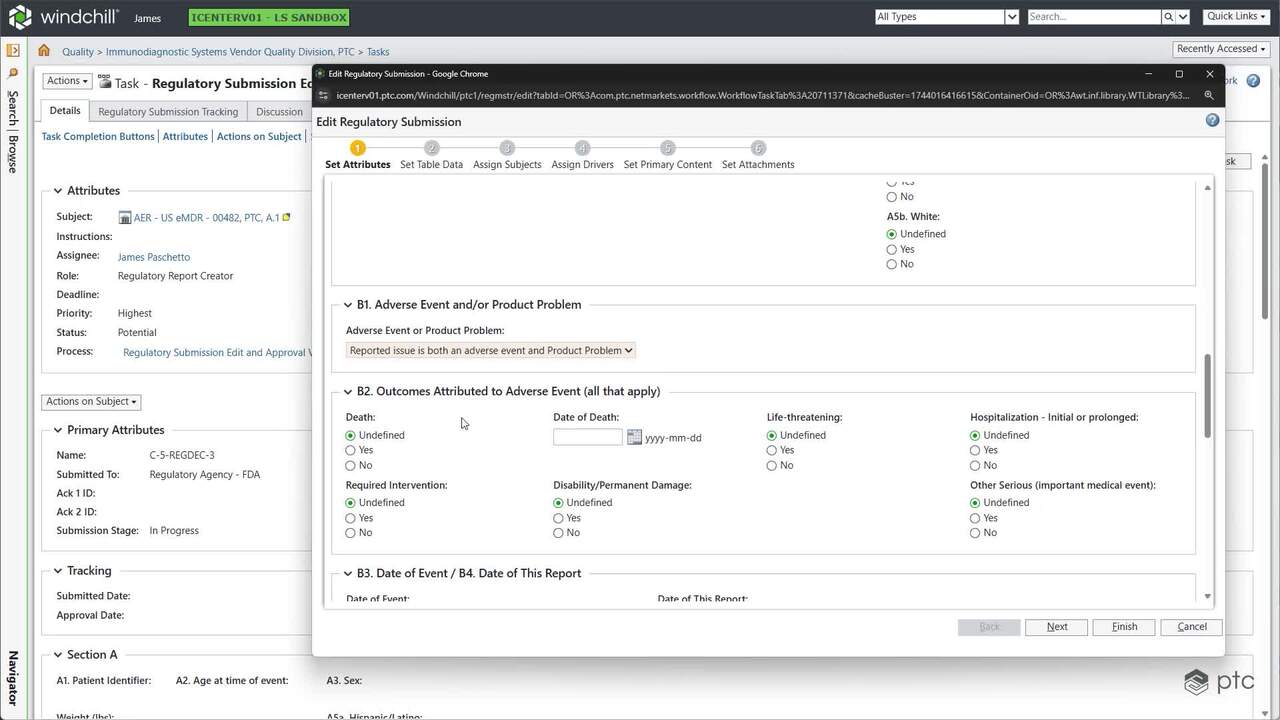Image resolution: width=1280 pixels, height=720 pixels.
Task: Click the Home icon in breadcrumb bar
Action: pyautogui.click(x=44, y=51)
